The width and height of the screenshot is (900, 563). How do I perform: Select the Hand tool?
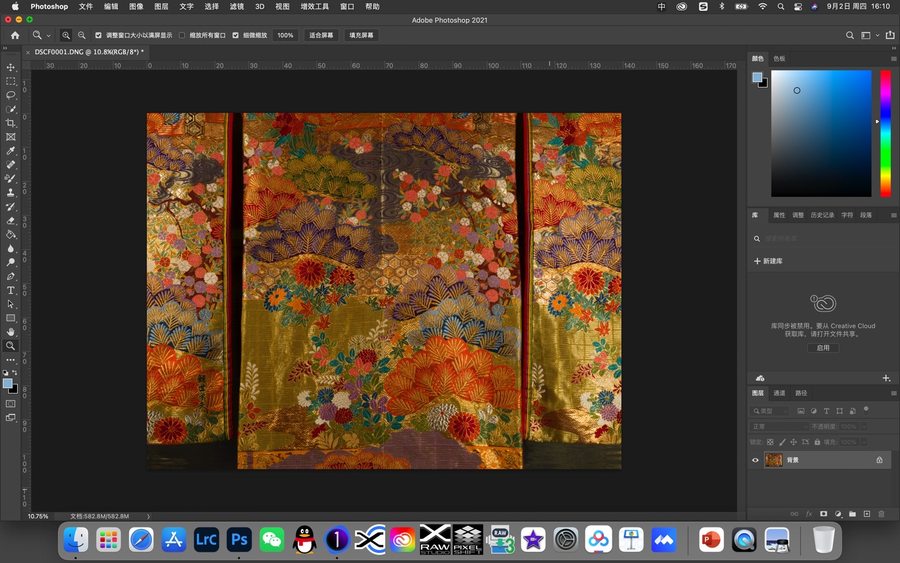coord(11,331)
